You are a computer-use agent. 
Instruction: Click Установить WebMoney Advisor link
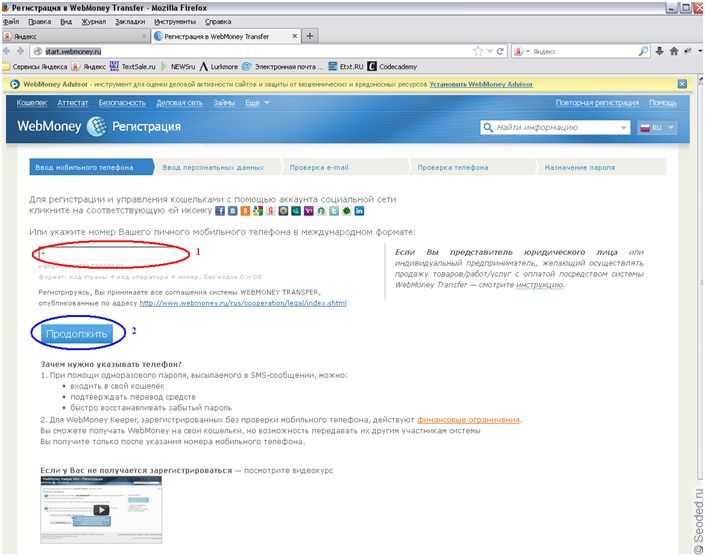click(x=481, y=84)
